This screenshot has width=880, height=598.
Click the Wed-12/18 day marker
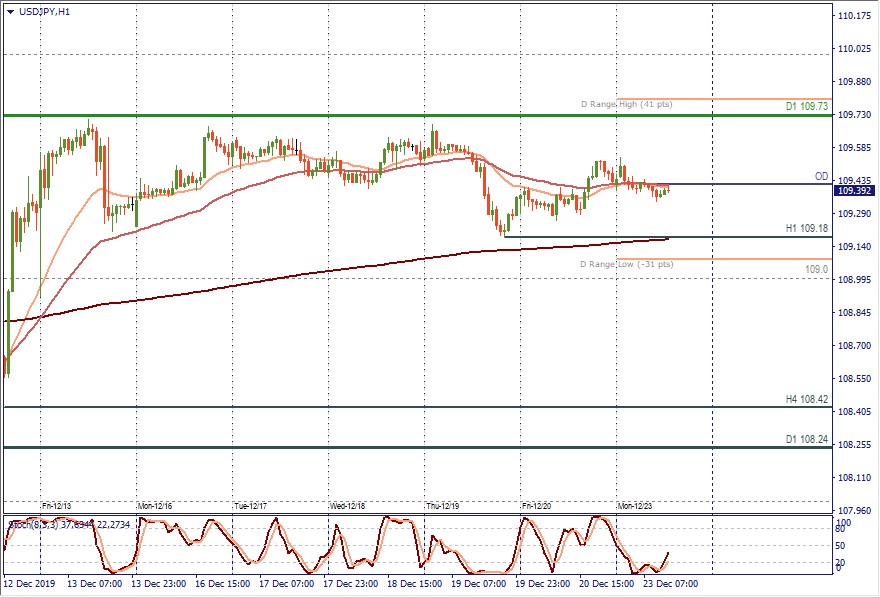(x=347, y=506)
